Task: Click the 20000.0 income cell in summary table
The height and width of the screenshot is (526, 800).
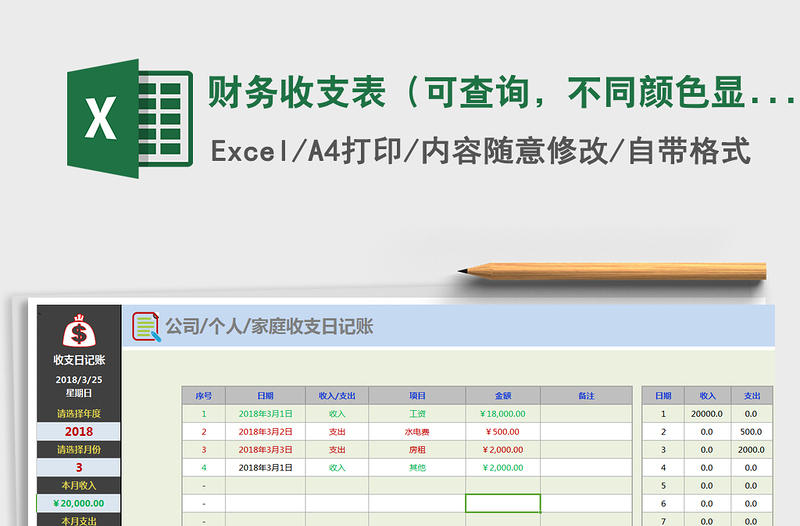Action: click(x=707, y=414)
